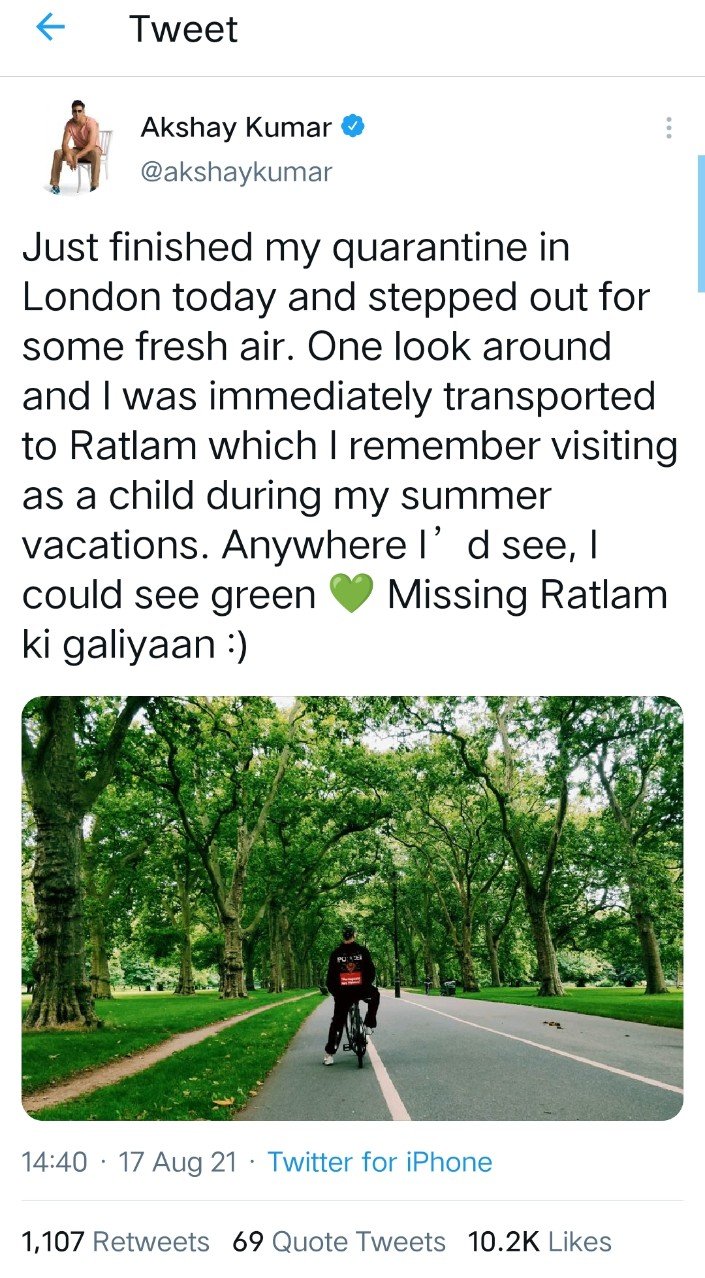Viewport: 705px width, 1278px height.
Task: Click the 'Tweet' header title
Action: tap(183, 28)
